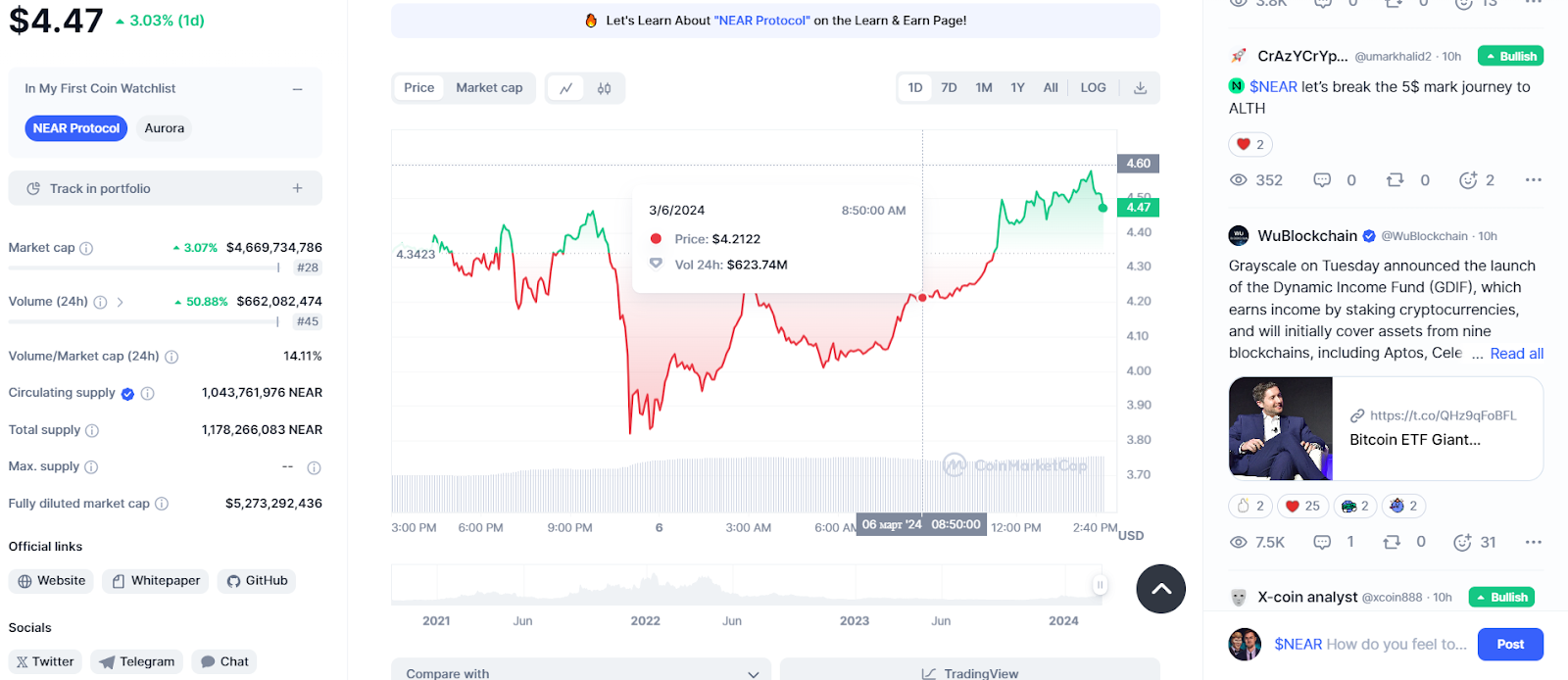Repost the CrAzYCrYp $NEAR post
Viewport: 1568px width, 680px height.
(1395, 180)
